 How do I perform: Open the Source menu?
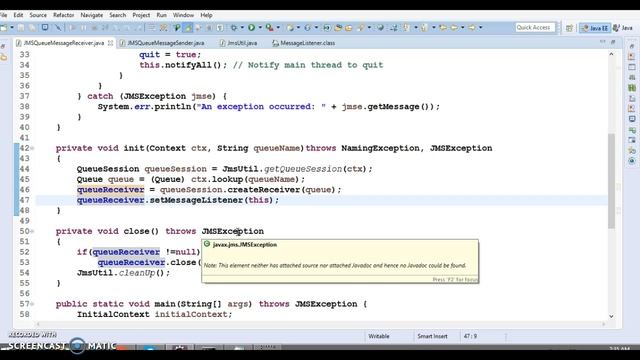(x=38, y=15)
